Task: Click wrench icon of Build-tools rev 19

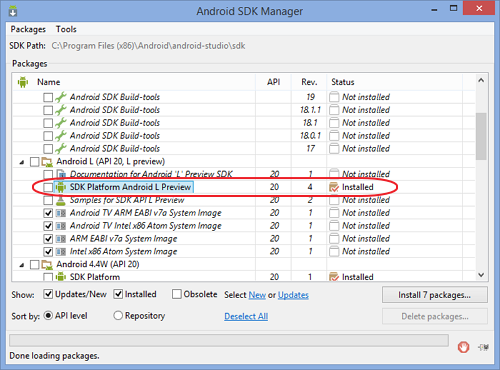Action: click(x=61, y=97)
